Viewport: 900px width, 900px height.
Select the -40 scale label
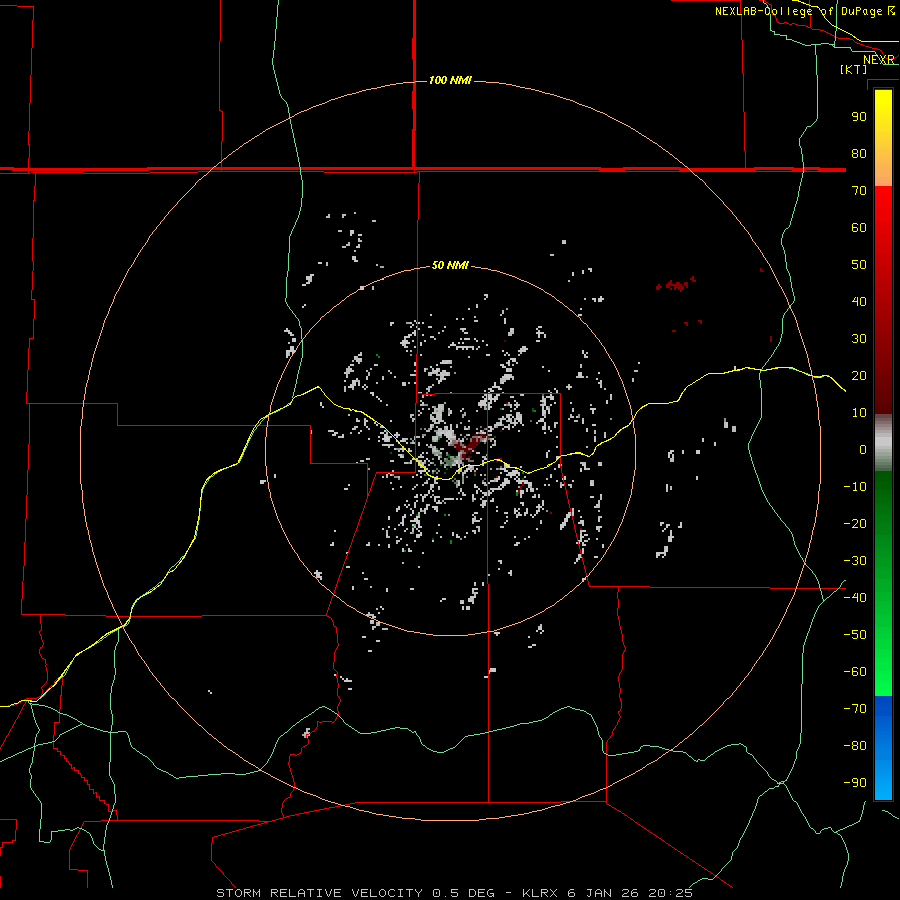(x=855, y=598)
